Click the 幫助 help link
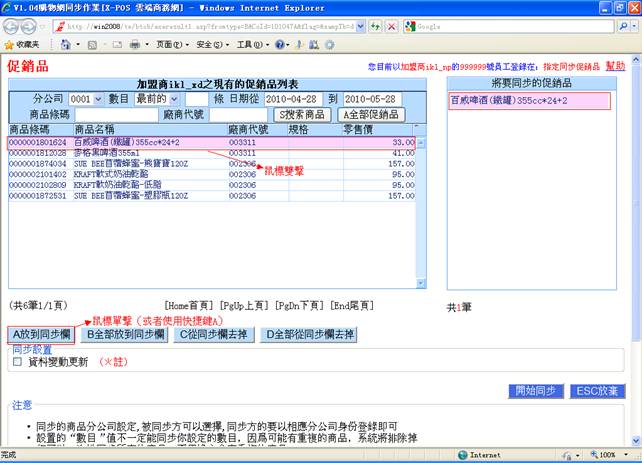This screenshot has width=642, height=463. (615, 65)
